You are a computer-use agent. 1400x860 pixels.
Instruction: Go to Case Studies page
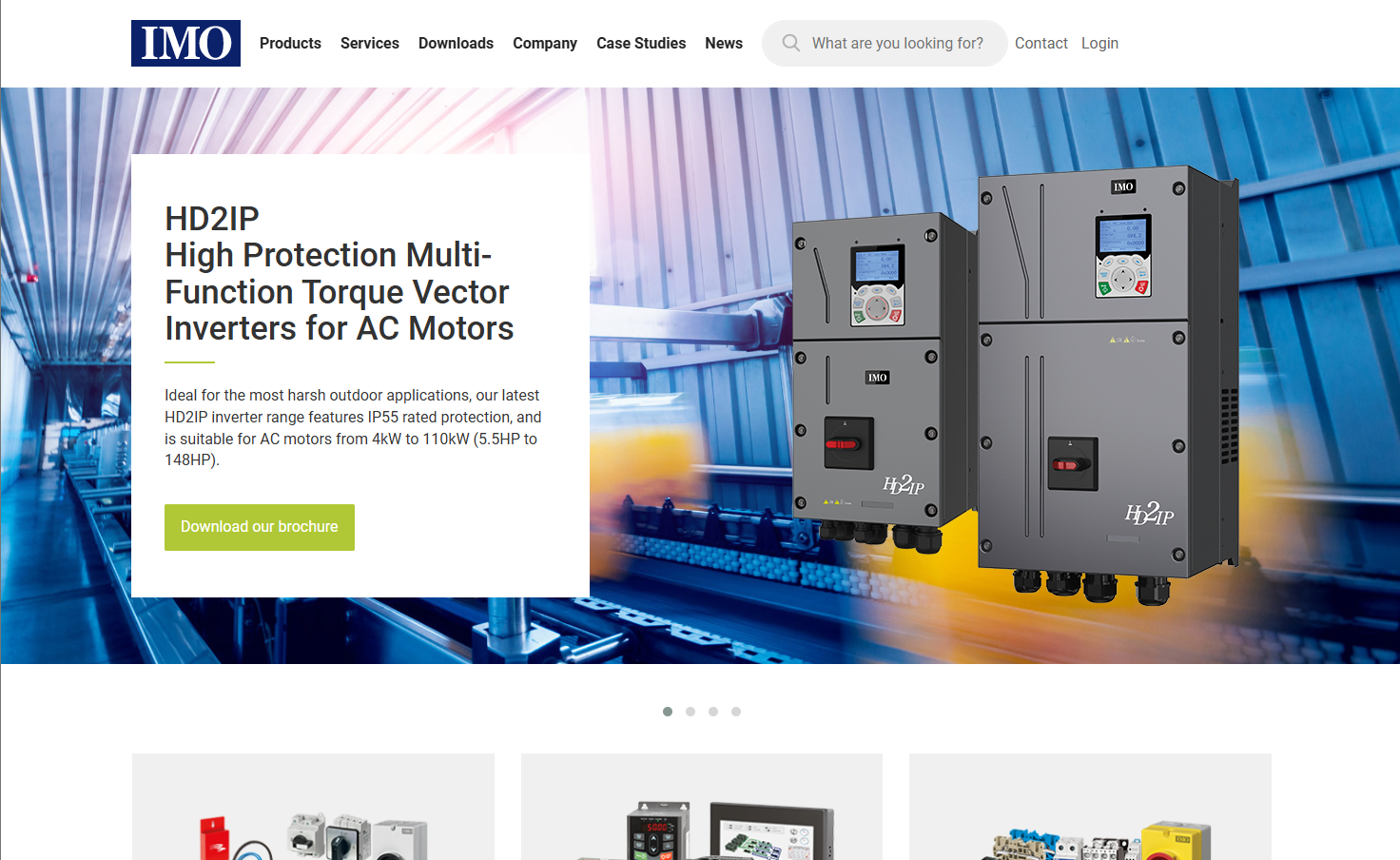[x=640, y=44]
